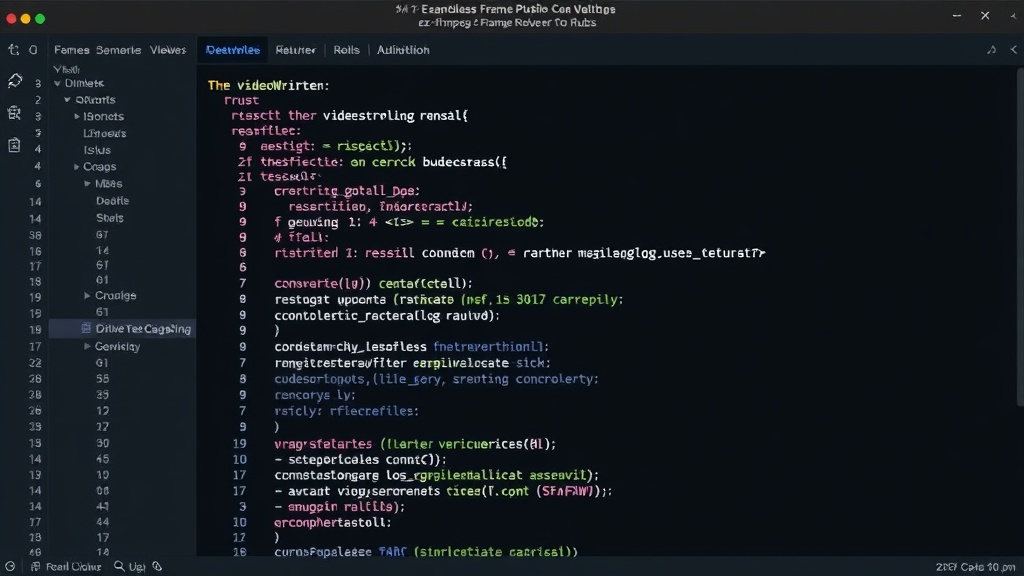Collapse the 'Dimletk' tree node

[57, 84]
